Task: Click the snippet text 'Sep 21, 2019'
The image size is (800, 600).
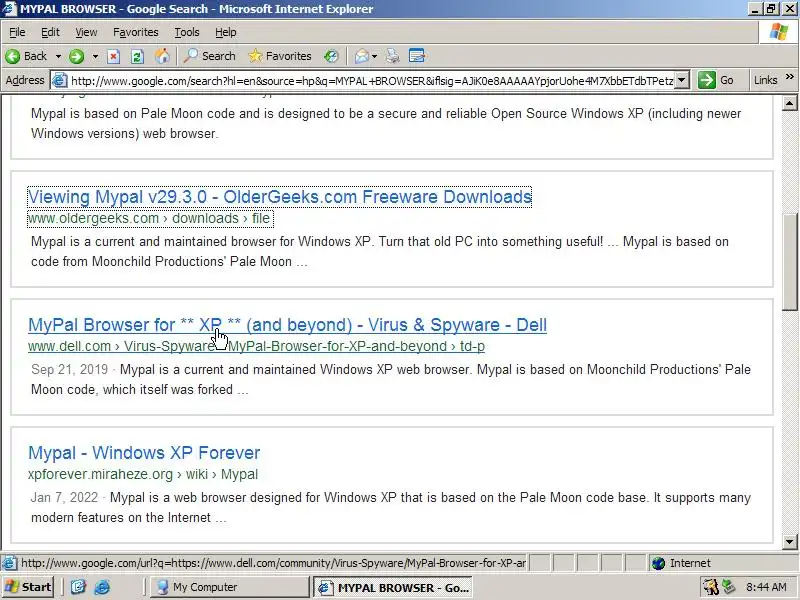Action: (x=69, y=369)
